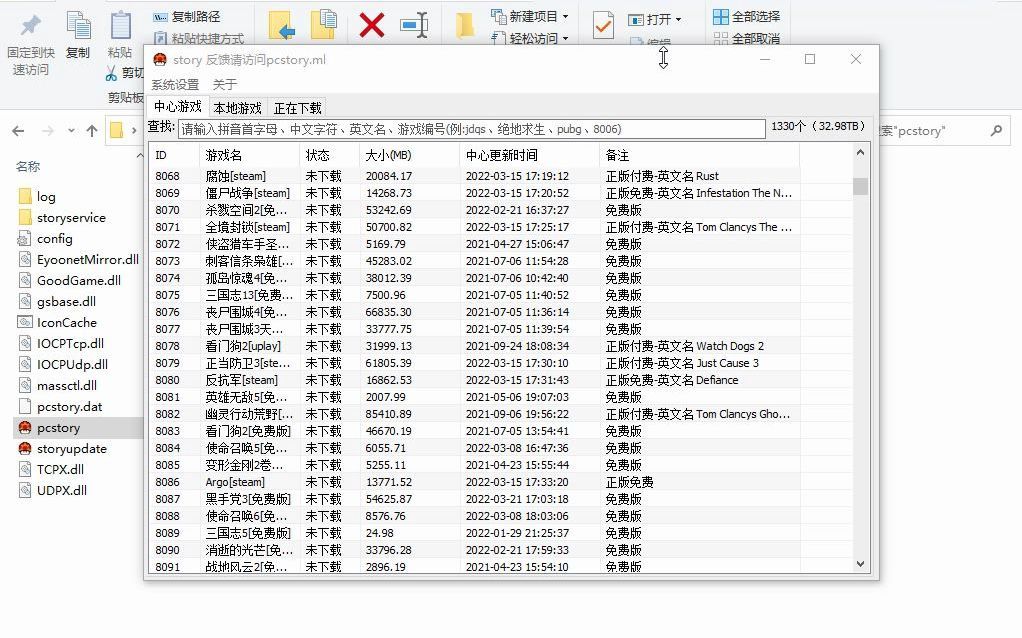1022x638 pixels.
Task: Click the search magnifier icon in Explorer
Action: coord(996,130)
